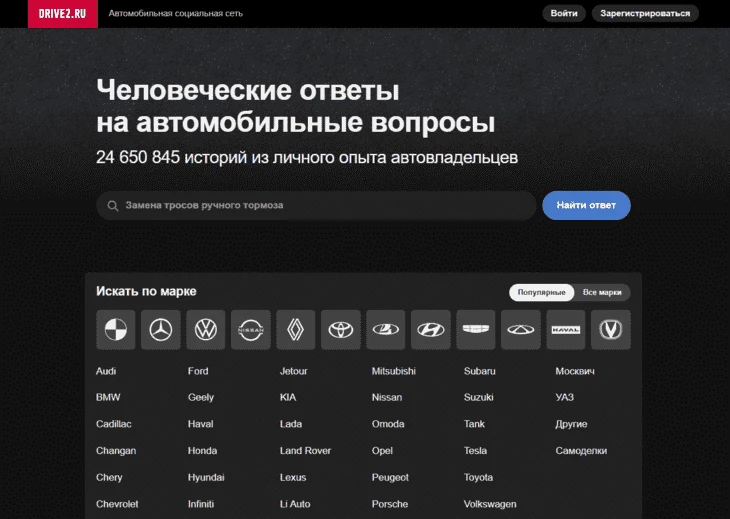Open the Lada boat logo tile
Viewport: 730px width, 519px height.
click(386, 330)
